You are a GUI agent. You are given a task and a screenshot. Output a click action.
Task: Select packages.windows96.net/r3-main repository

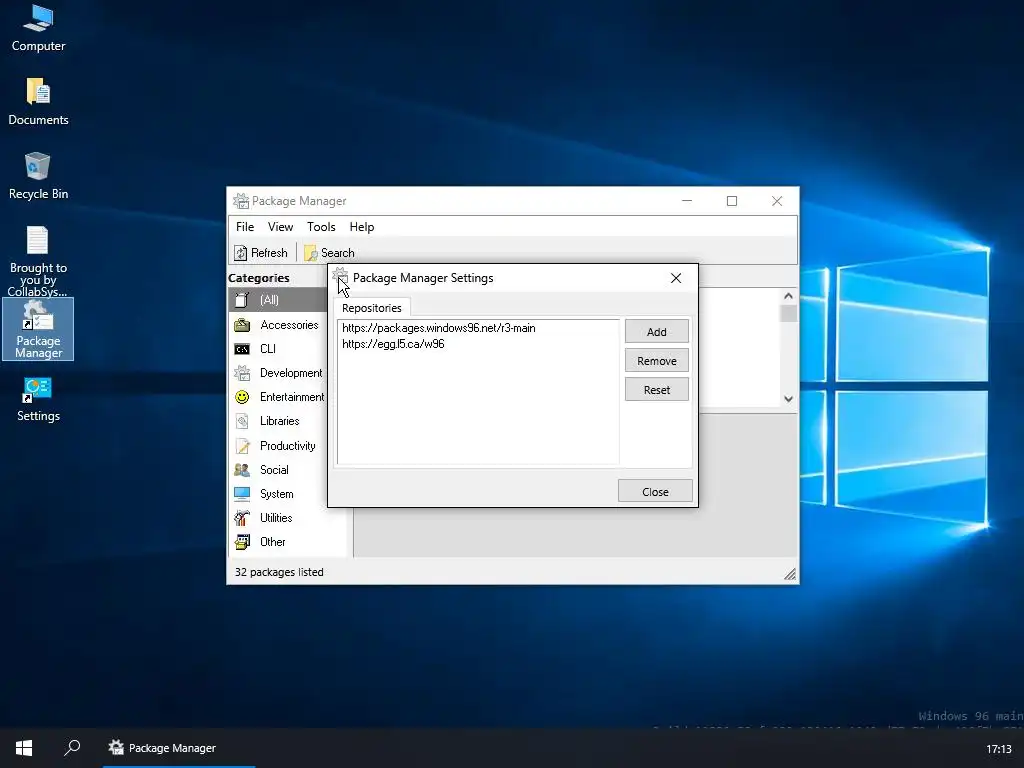478,328
